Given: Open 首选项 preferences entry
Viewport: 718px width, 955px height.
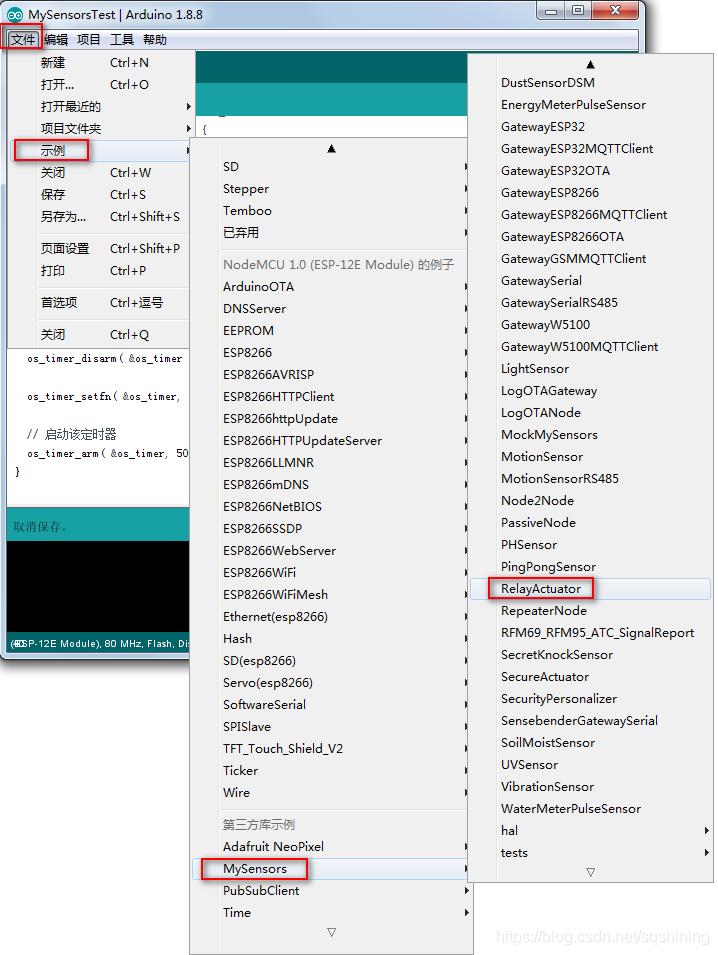Looking at the screenshot, I should pyautogui.click(x=101, y=303).
